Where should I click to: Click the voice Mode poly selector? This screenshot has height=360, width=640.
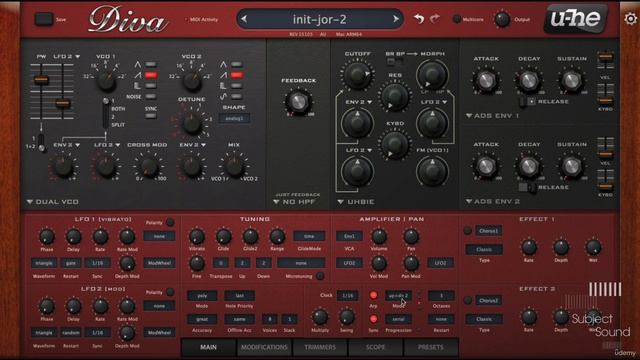click(x=202, y=295)
